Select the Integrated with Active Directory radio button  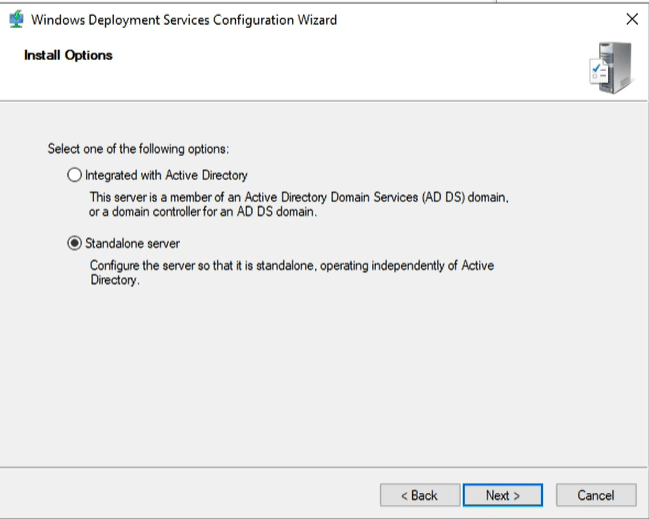(x=74, y=175)
